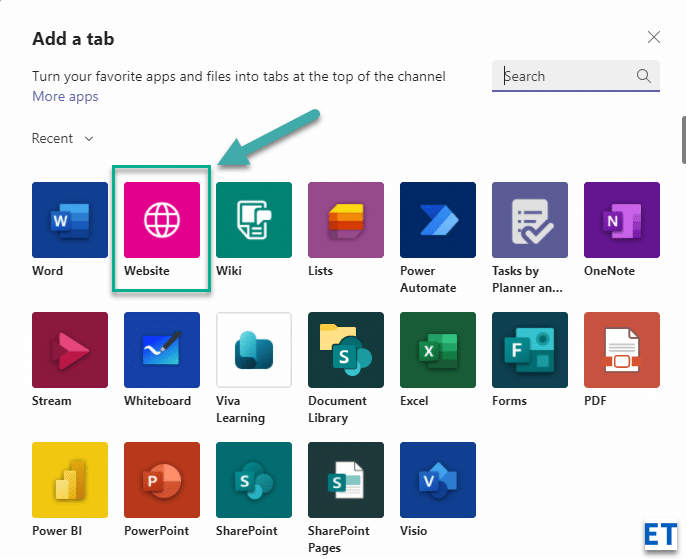
Task: Choose the Website tab app
Action: 162,220
